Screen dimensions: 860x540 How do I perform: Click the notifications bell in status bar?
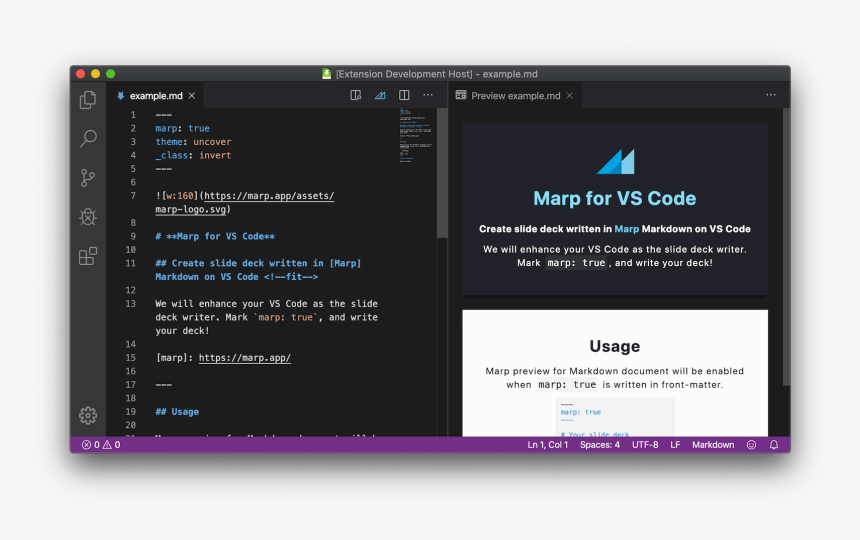773,445
